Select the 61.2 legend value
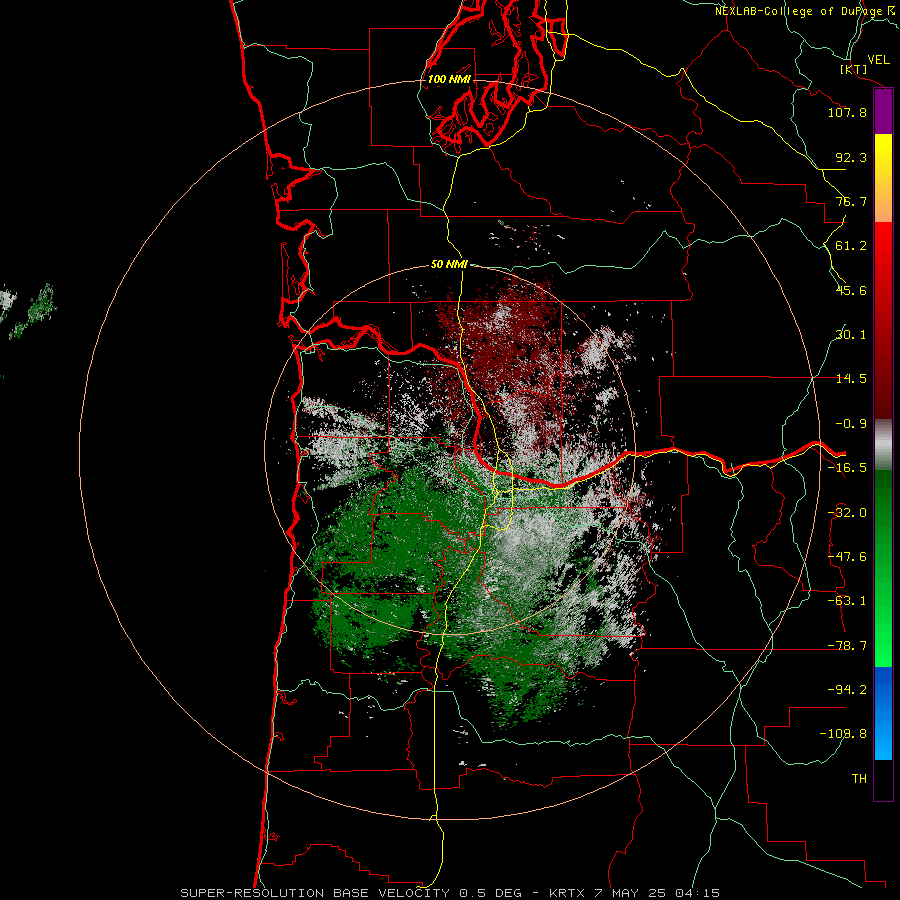 (x=851, y=246)
